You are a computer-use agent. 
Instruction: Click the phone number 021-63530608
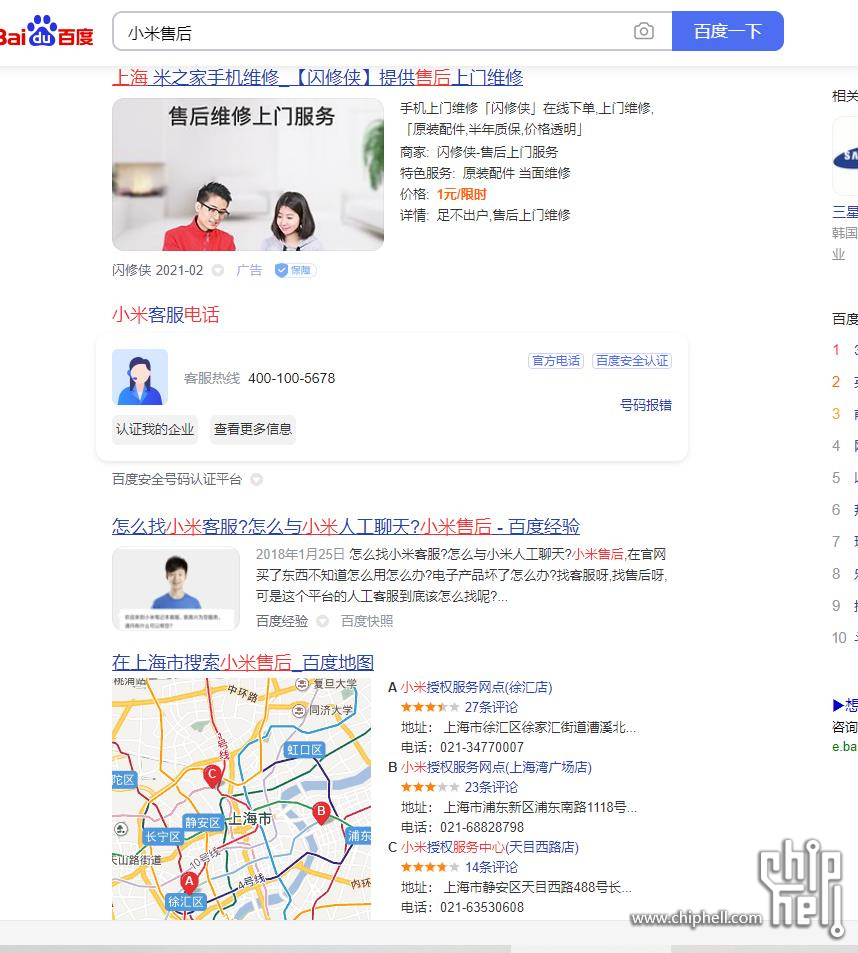[x=482, y=907]
